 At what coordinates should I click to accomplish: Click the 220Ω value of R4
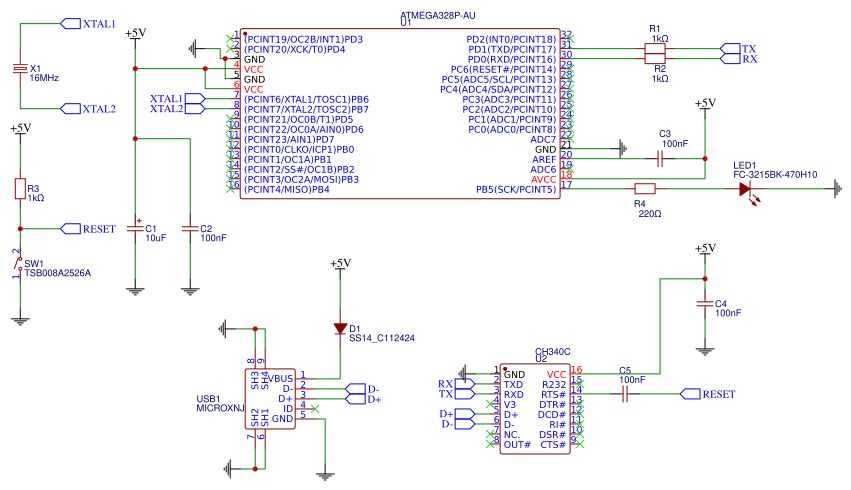pos(650,214)
